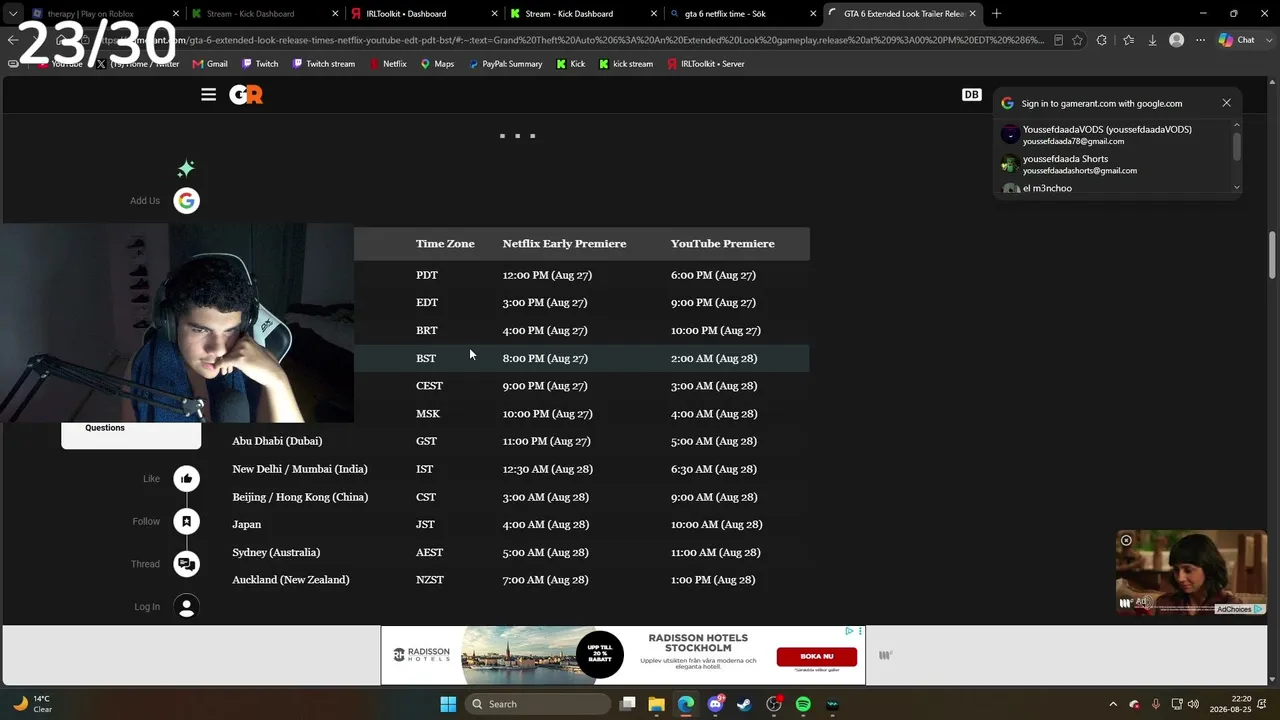Switch to the 'gta 6 netflix time' search tab
Viewport: 1280px width, 720px height.
click(x=740, y=14)
